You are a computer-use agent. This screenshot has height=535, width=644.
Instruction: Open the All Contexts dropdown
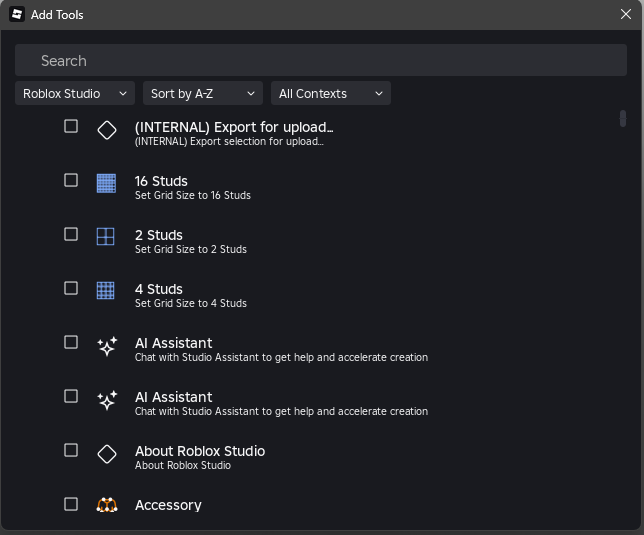click(331, 93)
